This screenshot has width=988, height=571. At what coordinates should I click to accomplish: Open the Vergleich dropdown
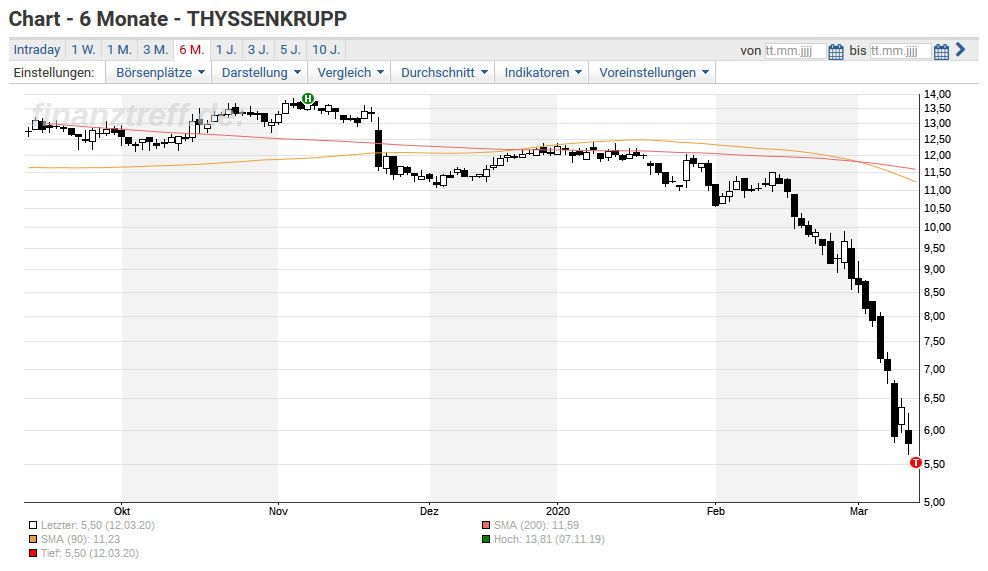click(x=350, y=72)
